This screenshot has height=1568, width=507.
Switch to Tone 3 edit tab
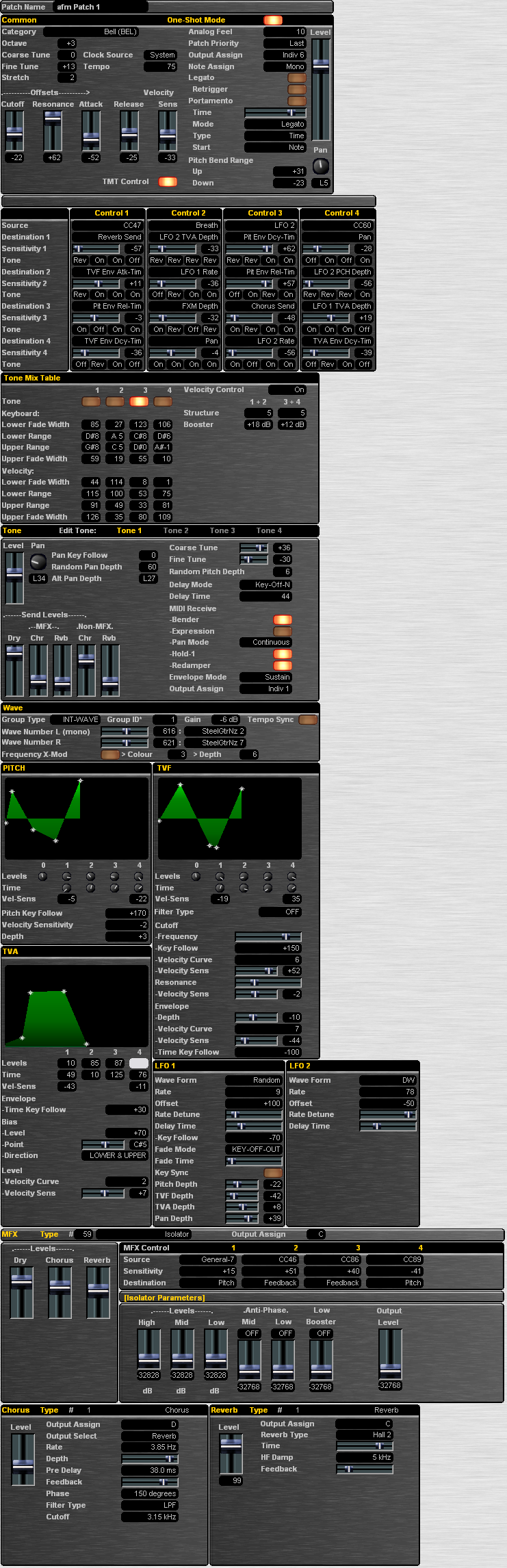[222, 530]
